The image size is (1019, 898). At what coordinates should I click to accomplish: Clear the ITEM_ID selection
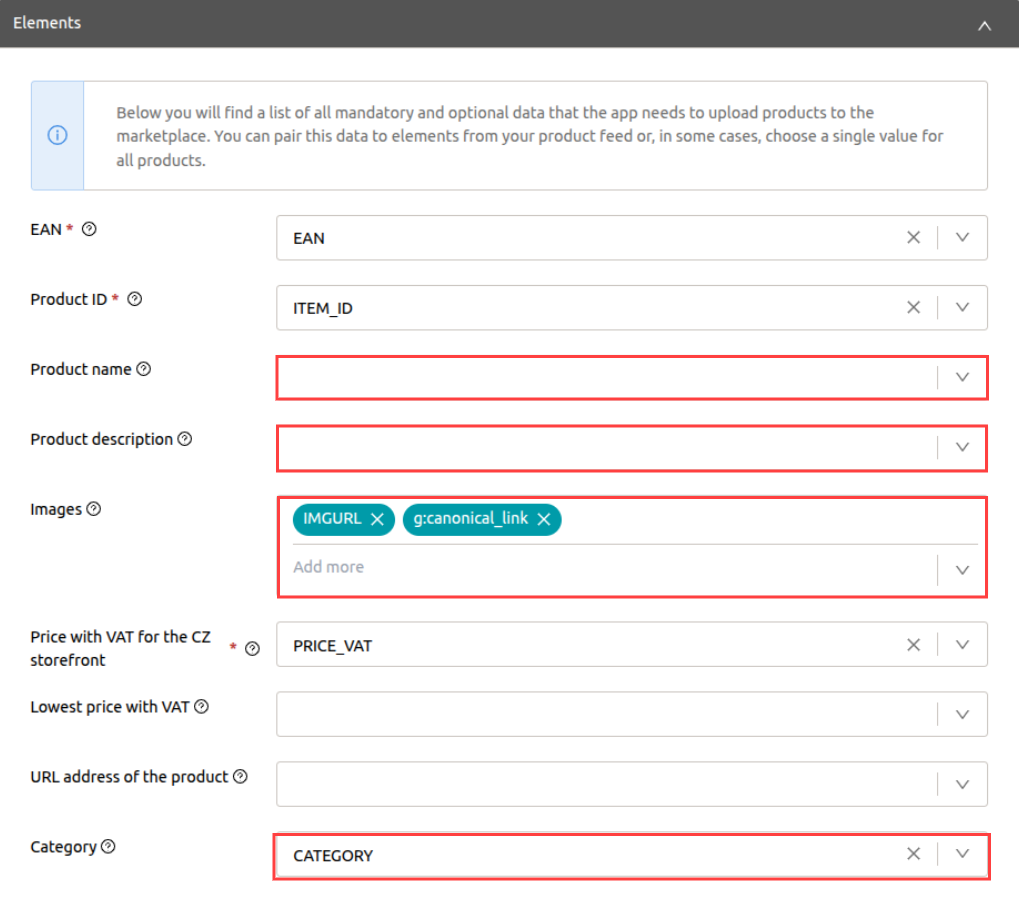(913, 308)
